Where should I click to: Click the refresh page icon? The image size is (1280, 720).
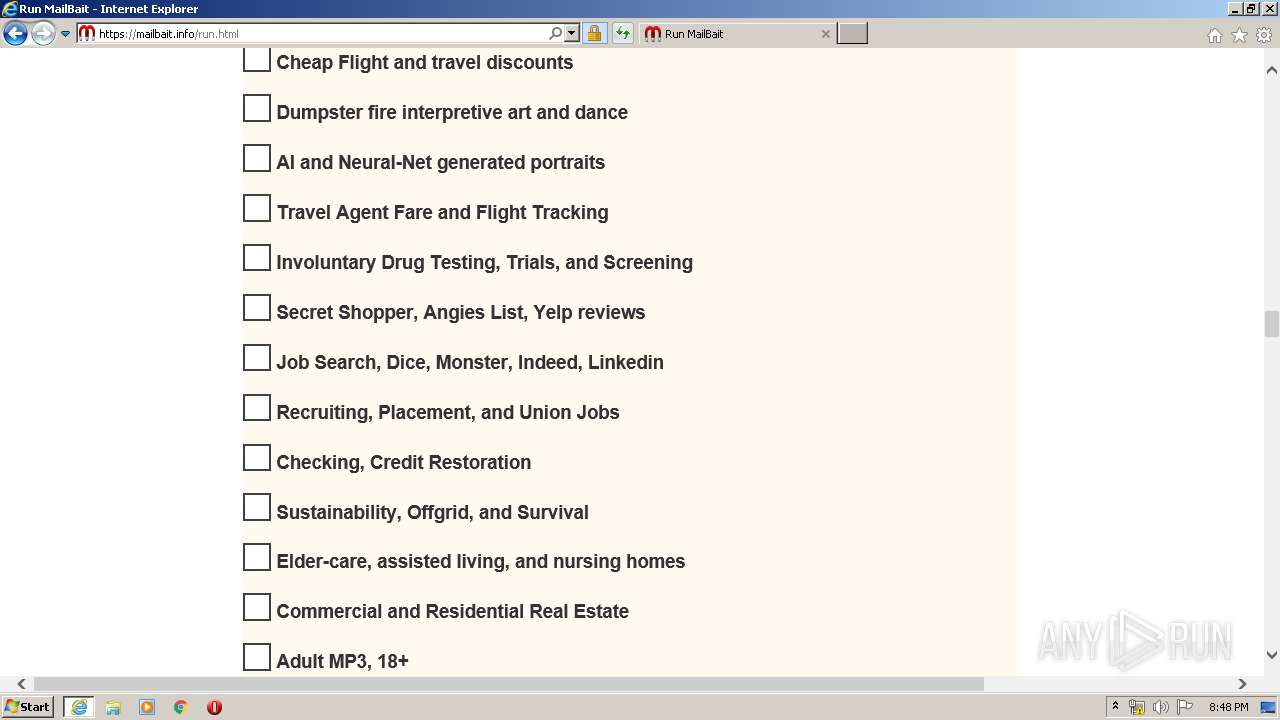623,34
